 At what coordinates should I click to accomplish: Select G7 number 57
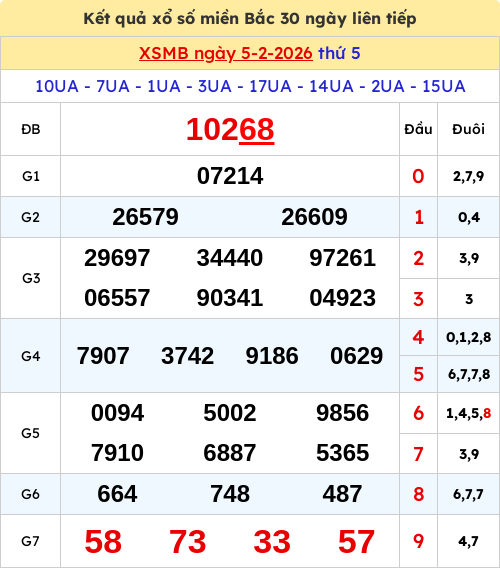coord(357,542)
